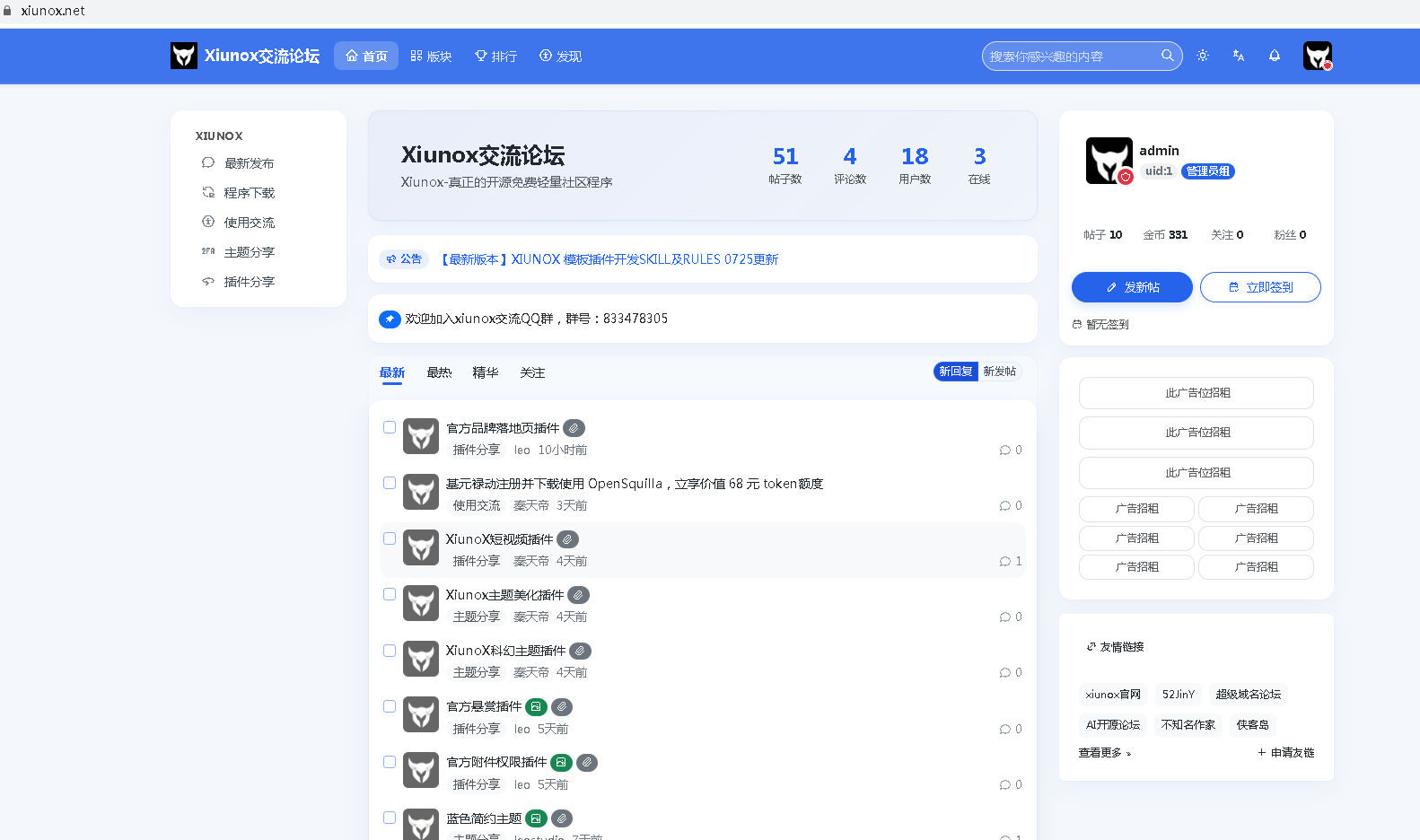This screenshot has width=1420, height=840.
Task: Select the 新回复 sort toggle
Action: pyautogui.click(x=956, y=372)
